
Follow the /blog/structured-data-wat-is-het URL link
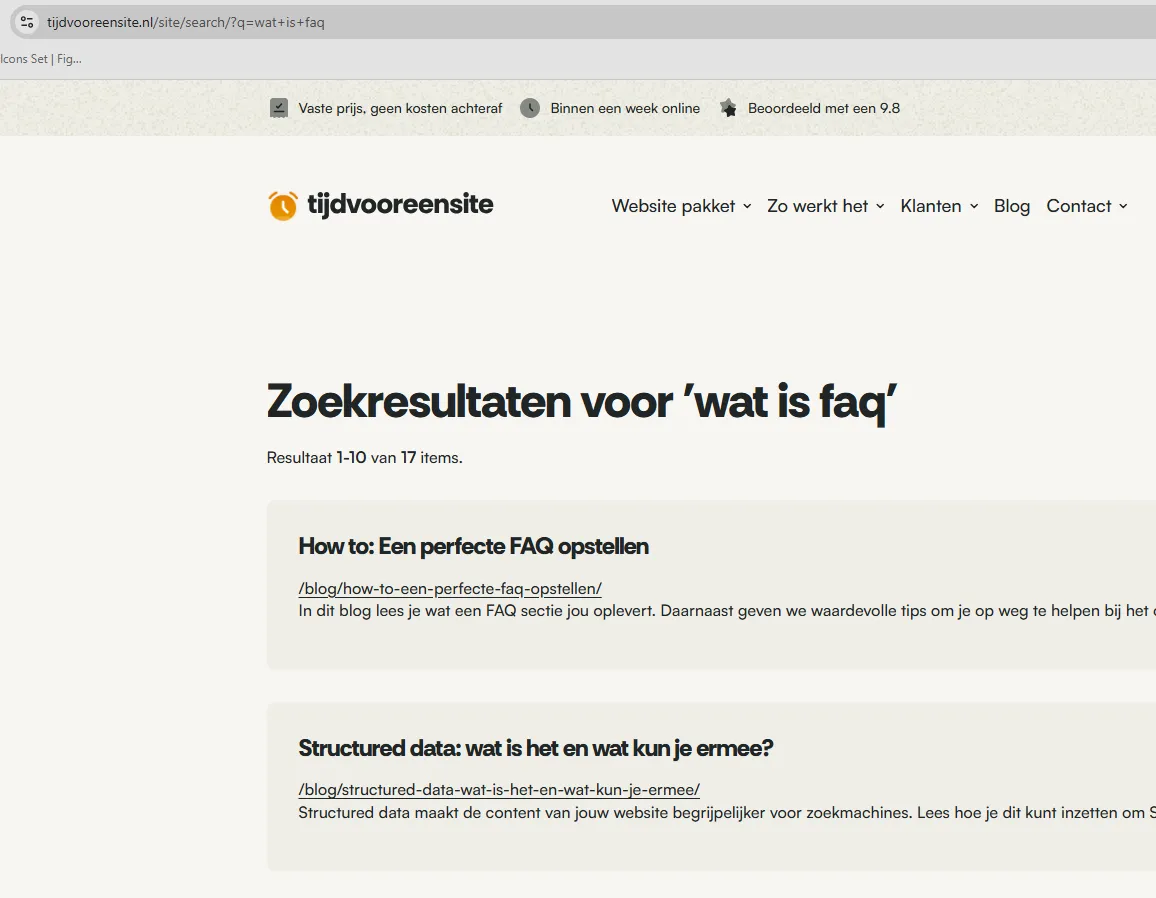tap(498, 789)
